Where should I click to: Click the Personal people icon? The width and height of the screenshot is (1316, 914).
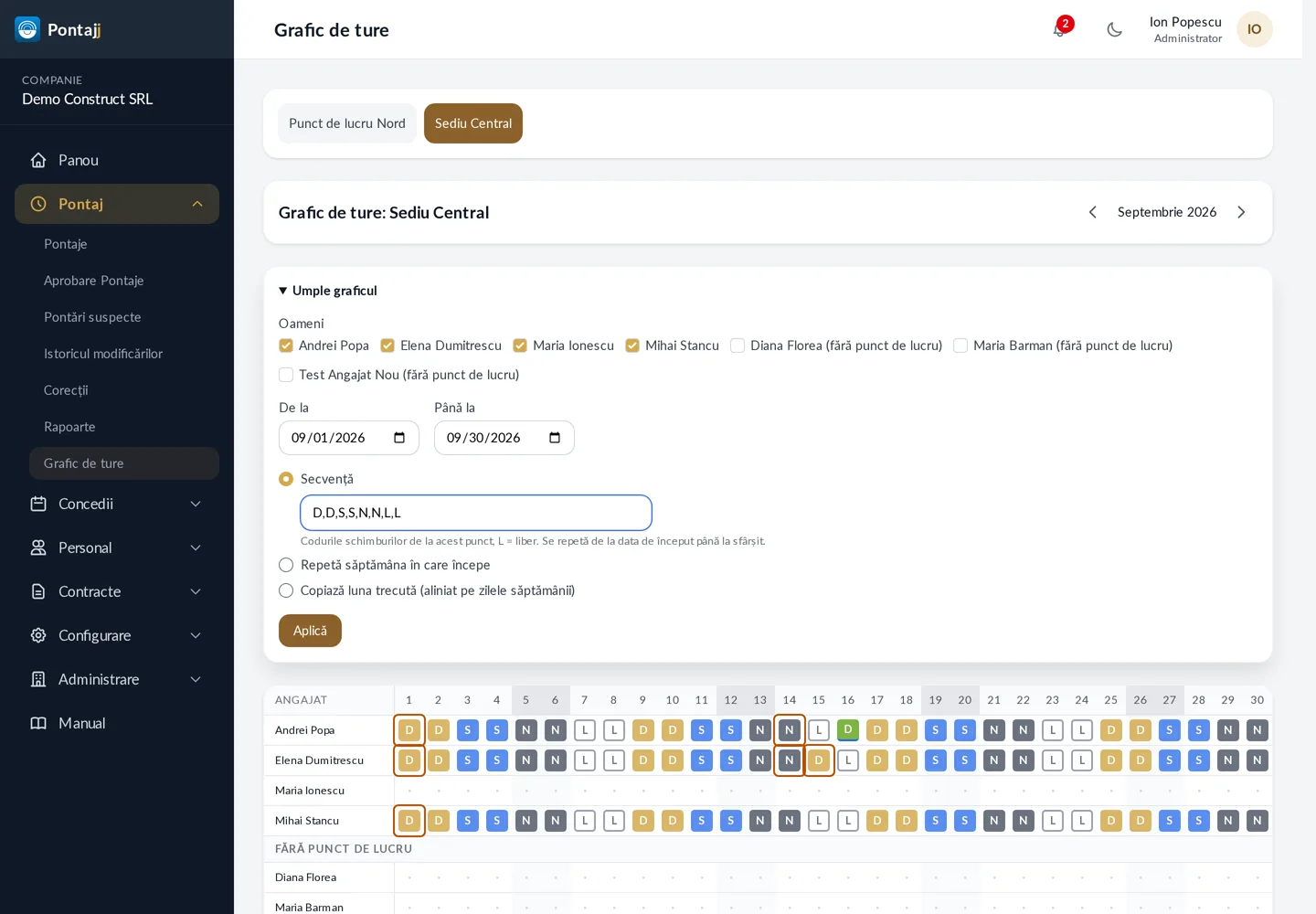point(38,547)
